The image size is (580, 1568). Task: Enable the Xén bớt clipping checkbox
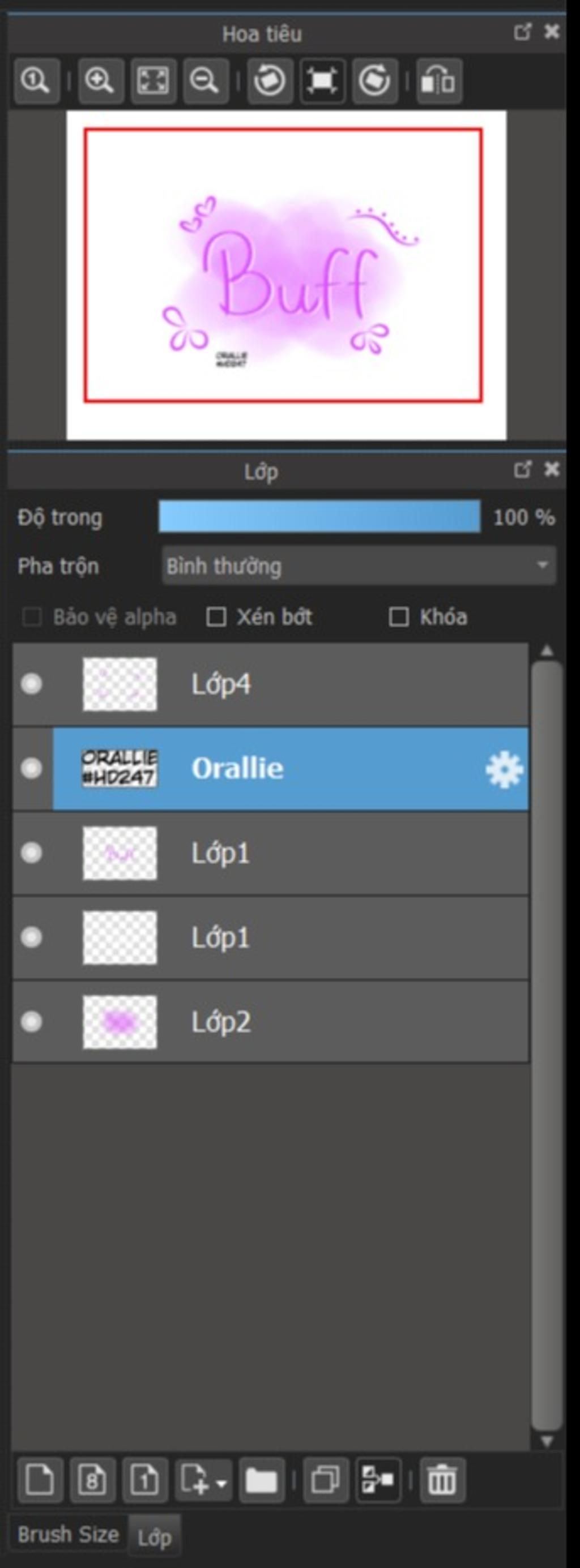pos(216,617)
